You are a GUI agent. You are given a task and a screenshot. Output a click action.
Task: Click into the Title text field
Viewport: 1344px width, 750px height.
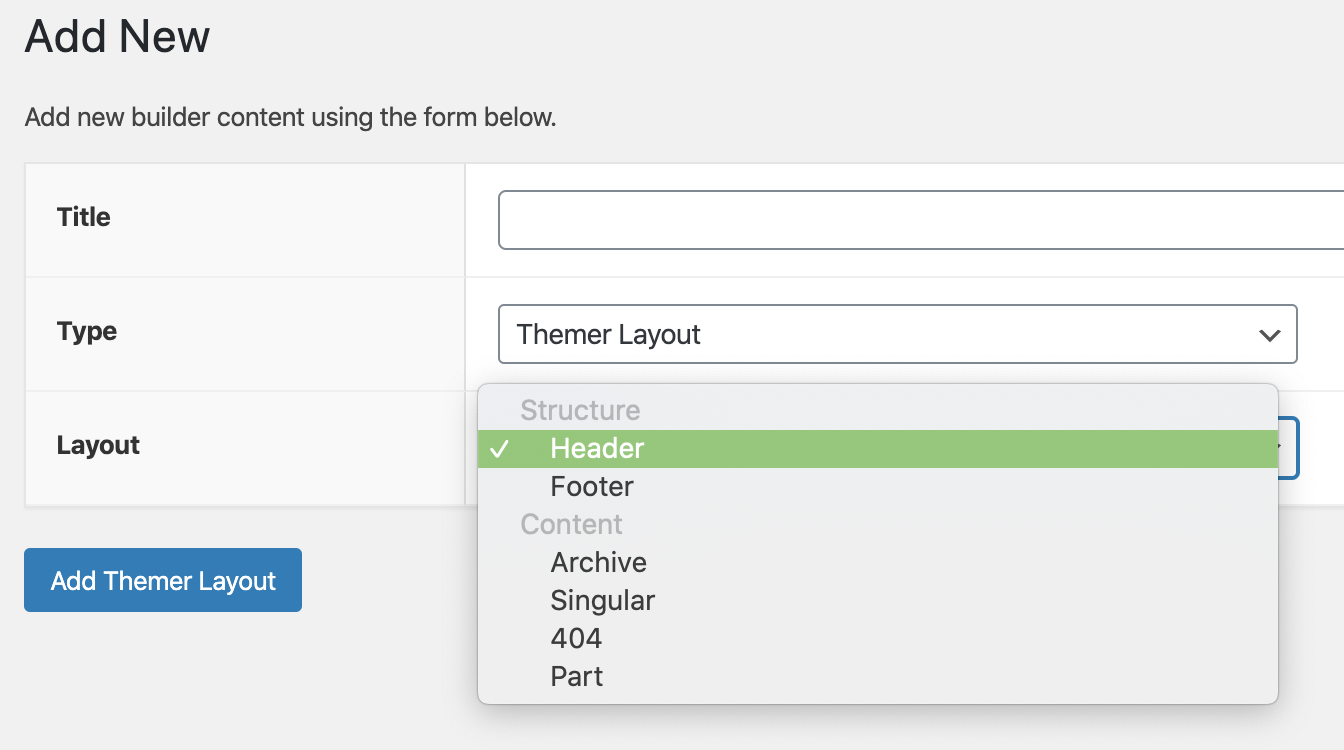tap(920, 220)
